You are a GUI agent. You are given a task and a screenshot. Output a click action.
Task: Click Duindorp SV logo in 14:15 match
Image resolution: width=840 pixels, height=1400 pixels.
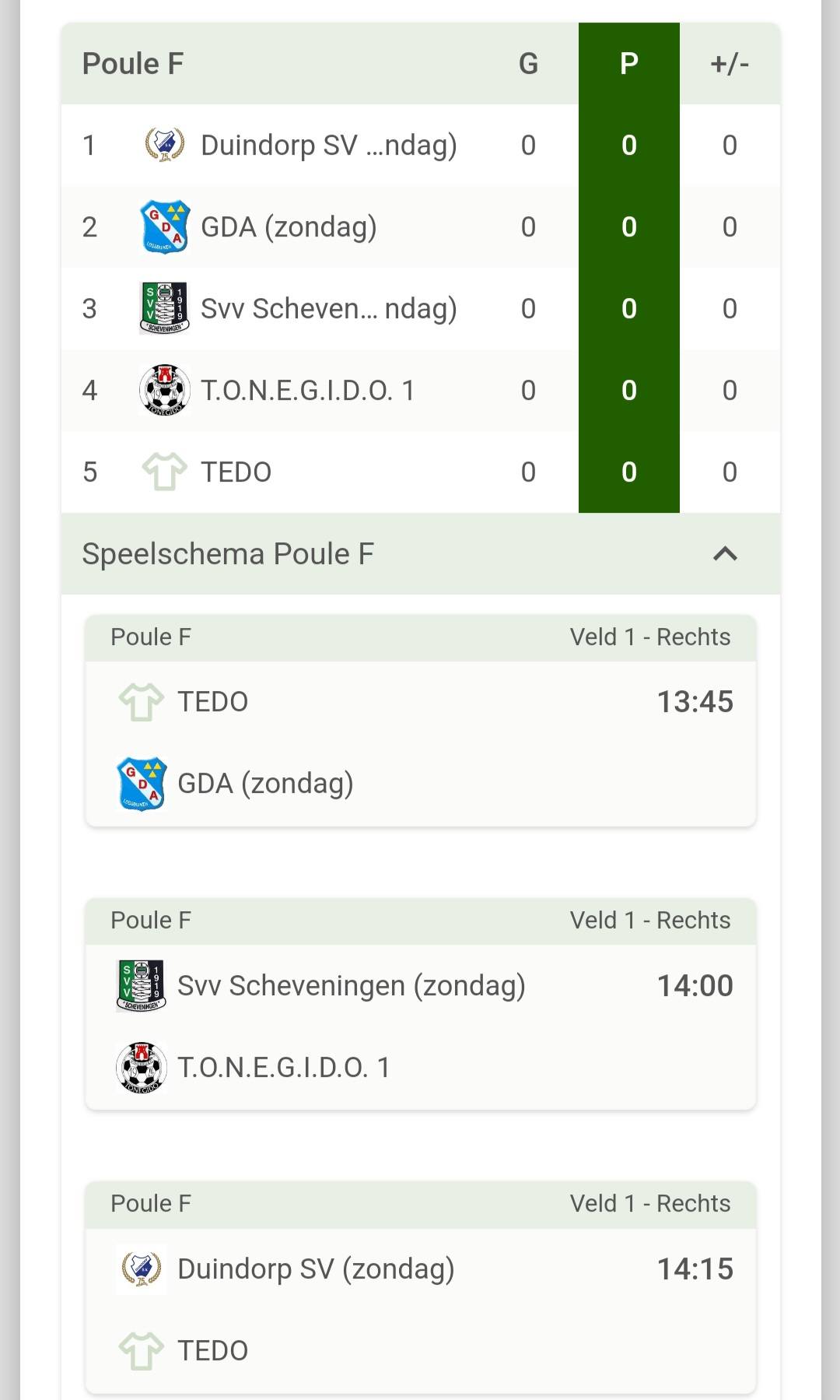click(x=141, y=1268)
